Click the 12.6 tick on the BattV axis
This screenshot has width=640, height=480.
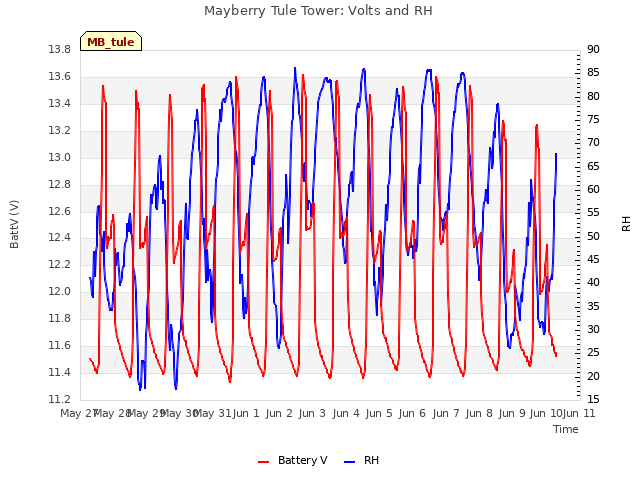(x=60, y=211)
